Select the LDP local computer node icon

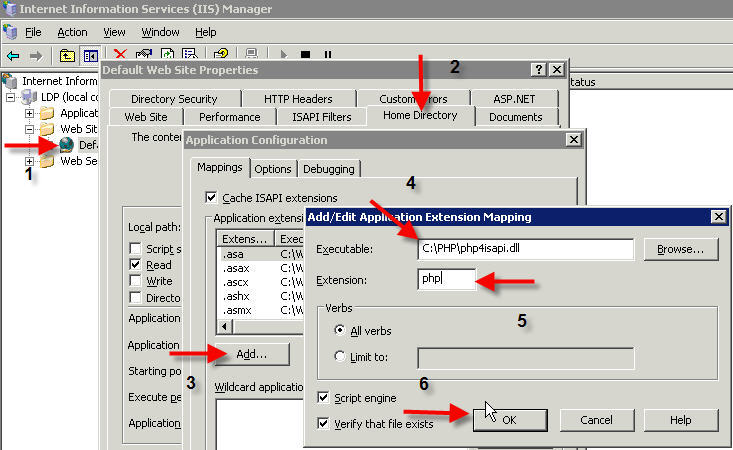point(29,97)
